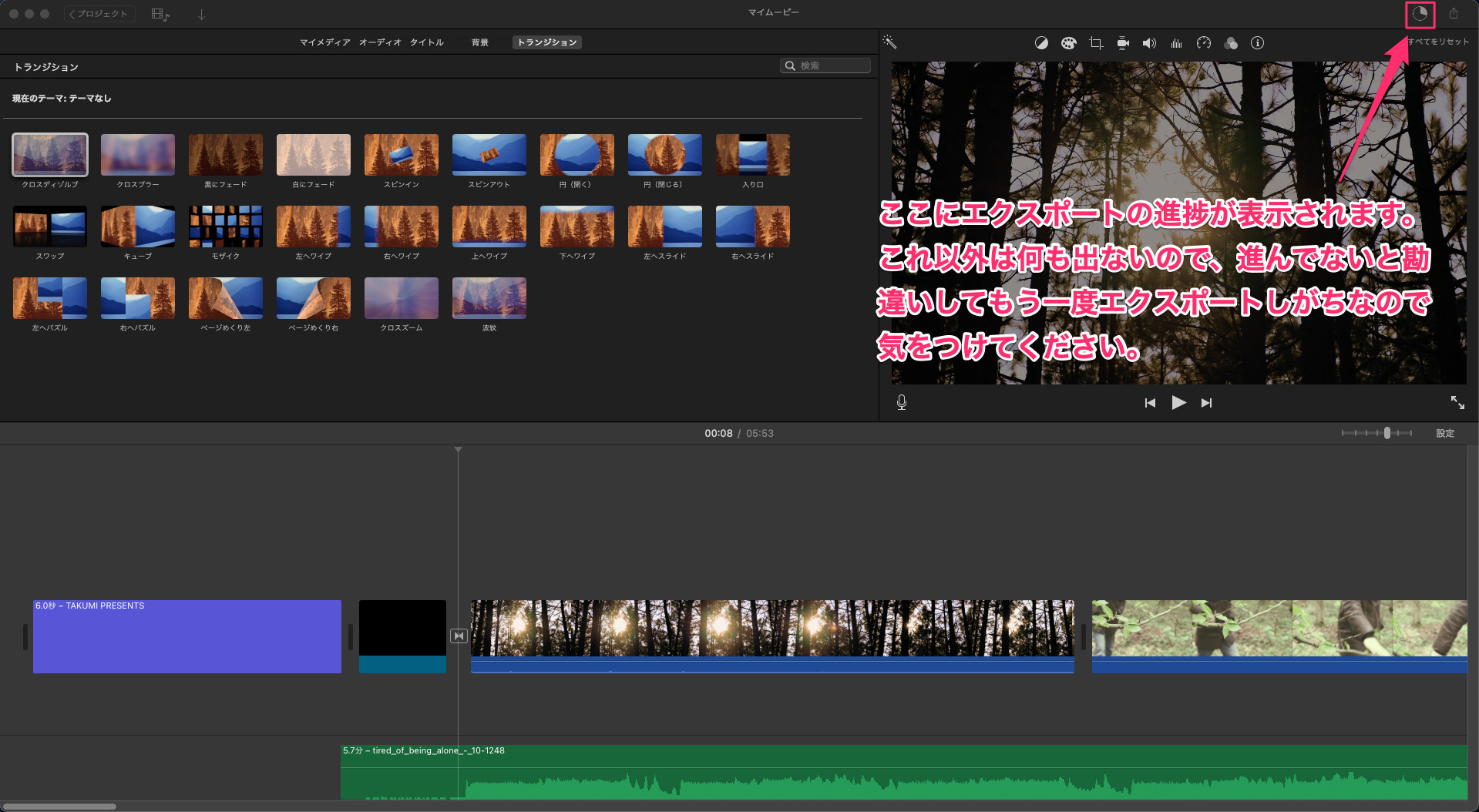Toggle the media browser film-note icon
Screen dimensions: 1479x812
160,15
